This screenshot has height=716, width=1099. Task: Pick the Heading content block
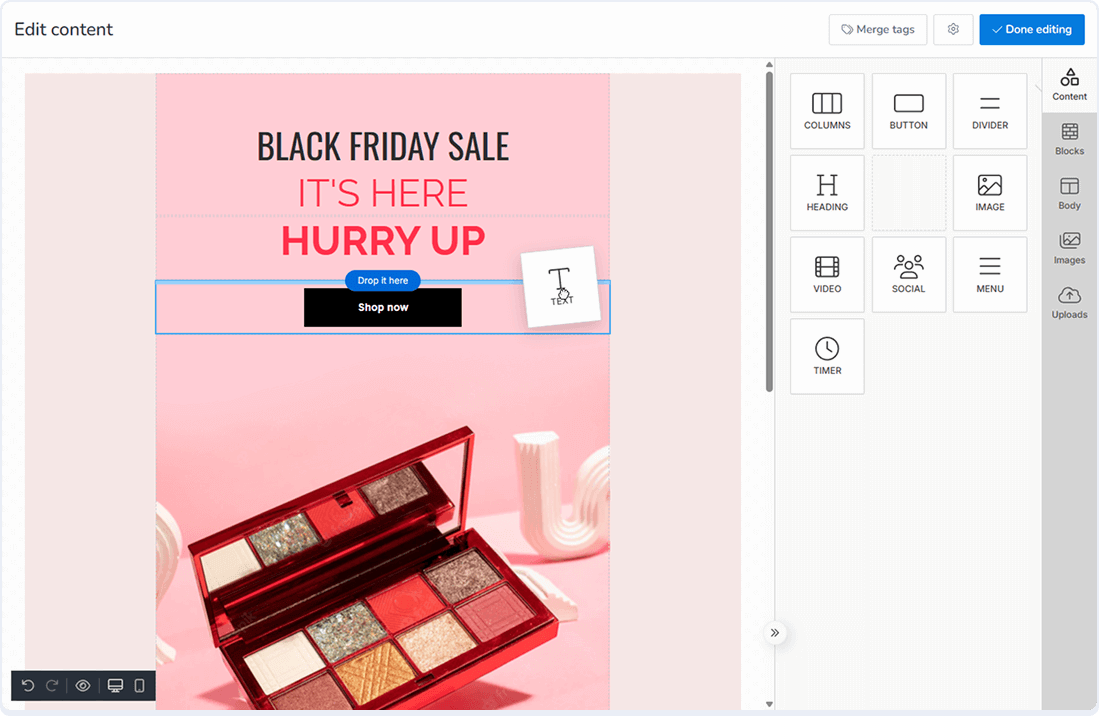[827, 193]
